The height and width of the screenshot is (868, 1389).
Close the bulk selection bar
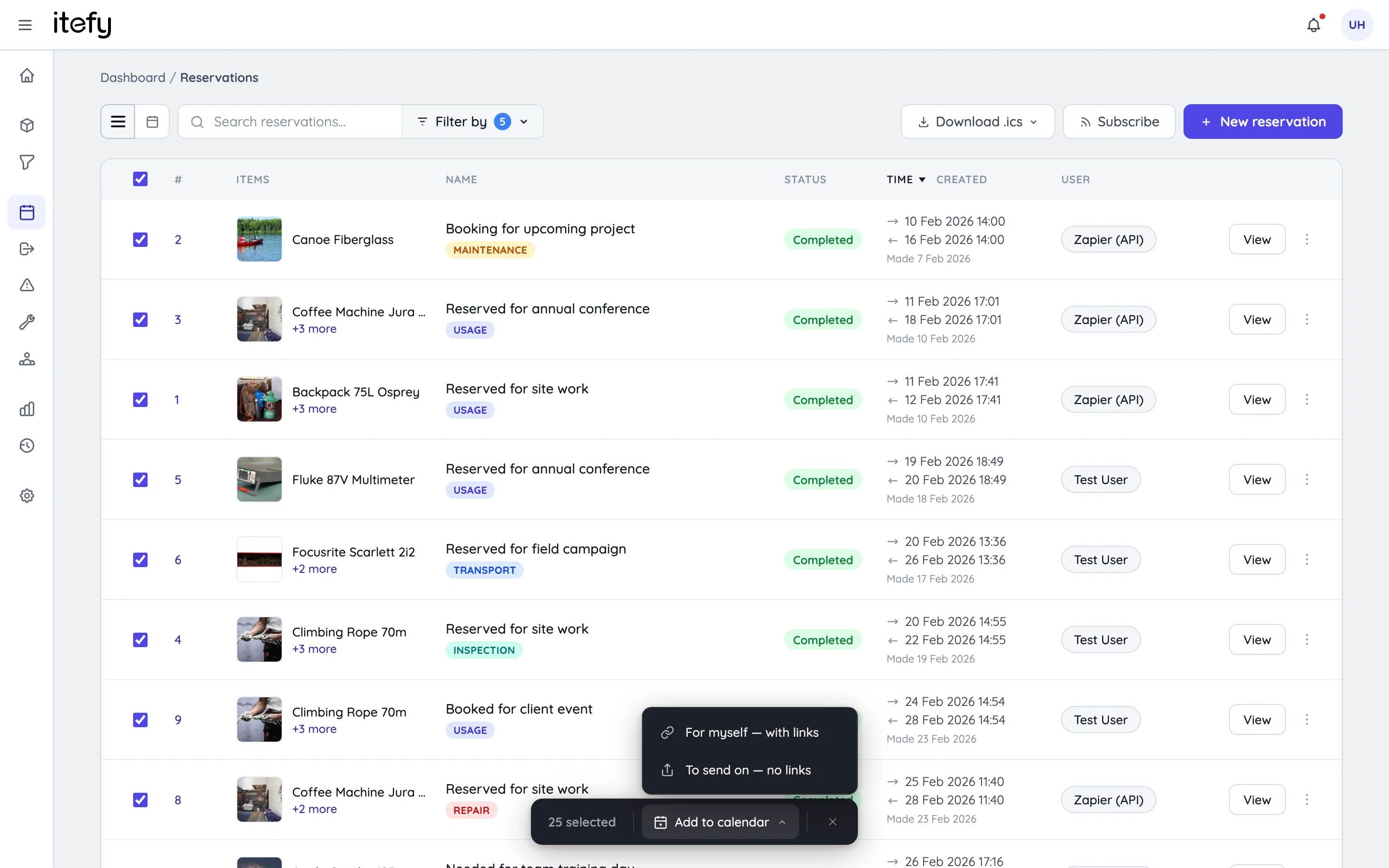833,822
